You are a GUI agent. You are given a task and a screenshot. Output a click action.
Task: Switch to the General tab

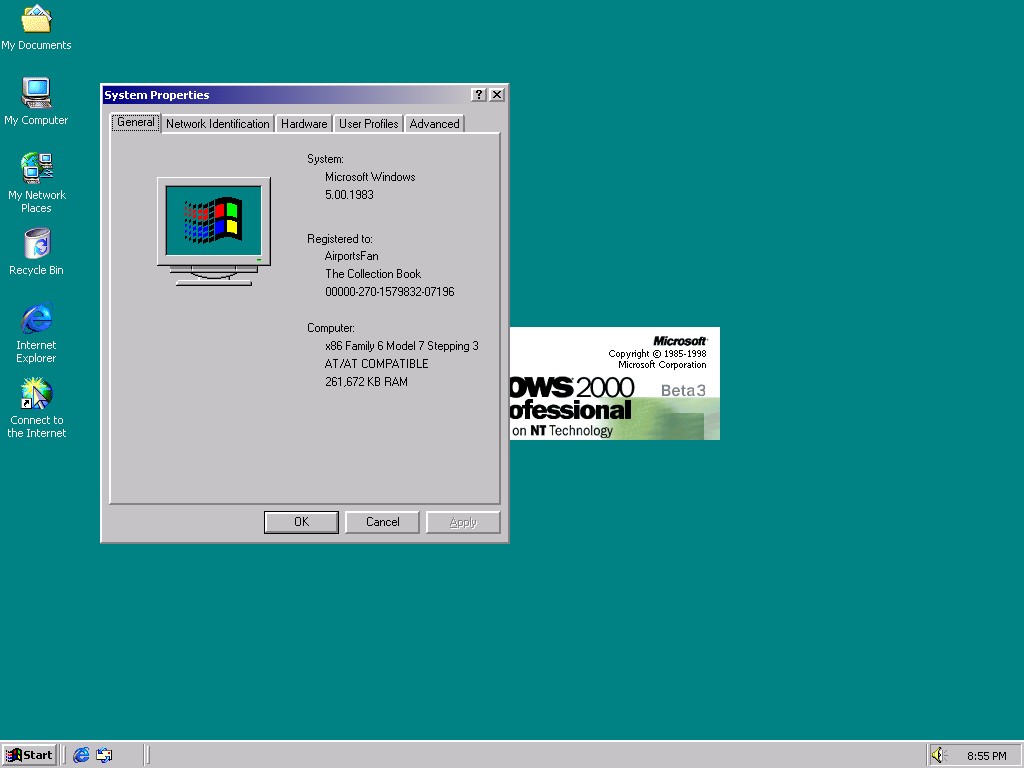(135, 122)
